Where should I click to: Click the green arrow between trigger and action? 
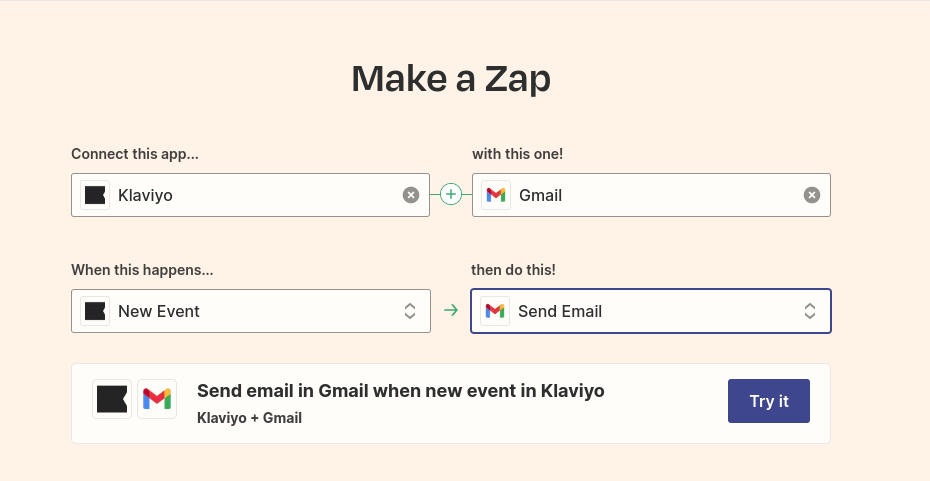(451, 311)
